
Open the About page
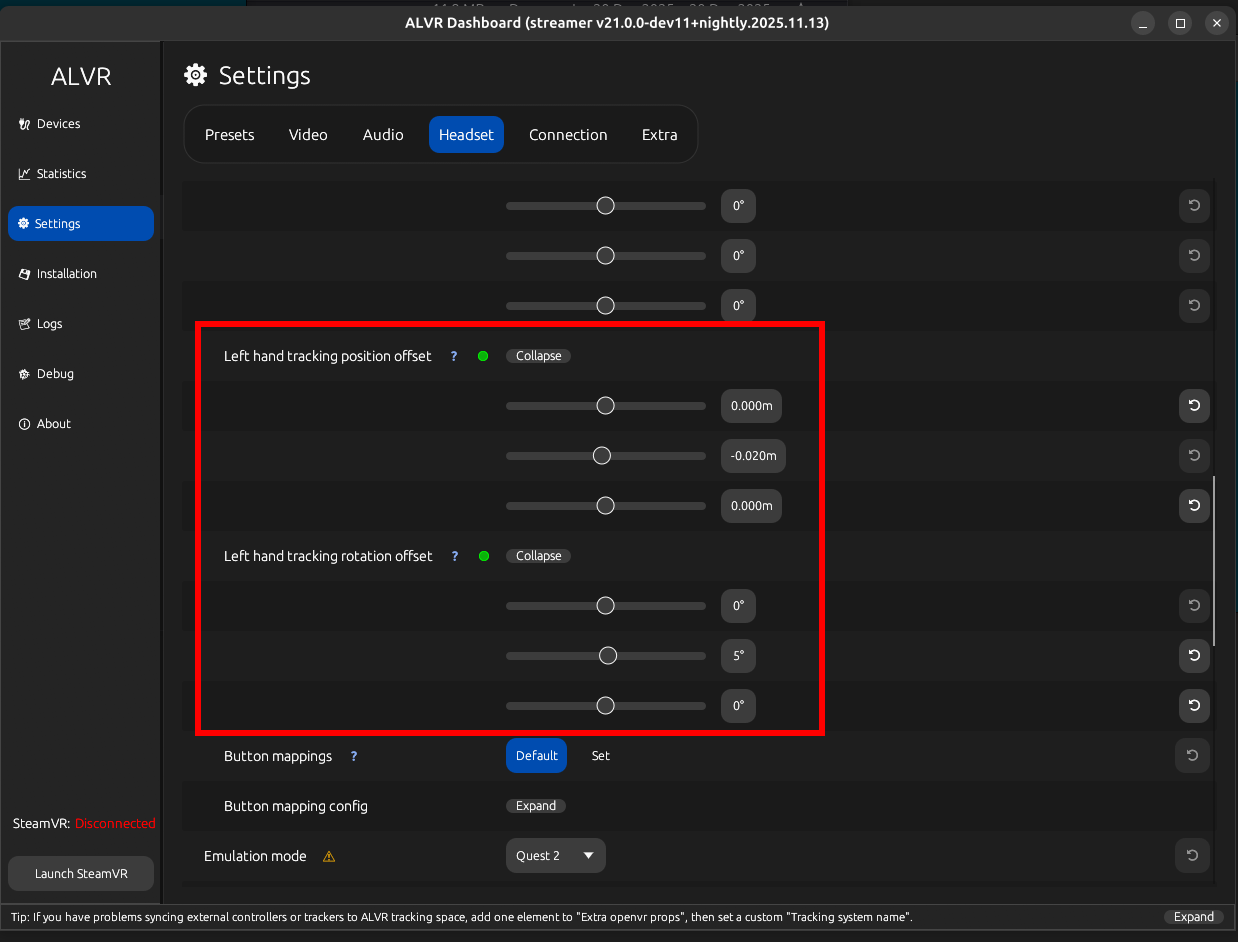click(51, 423)
